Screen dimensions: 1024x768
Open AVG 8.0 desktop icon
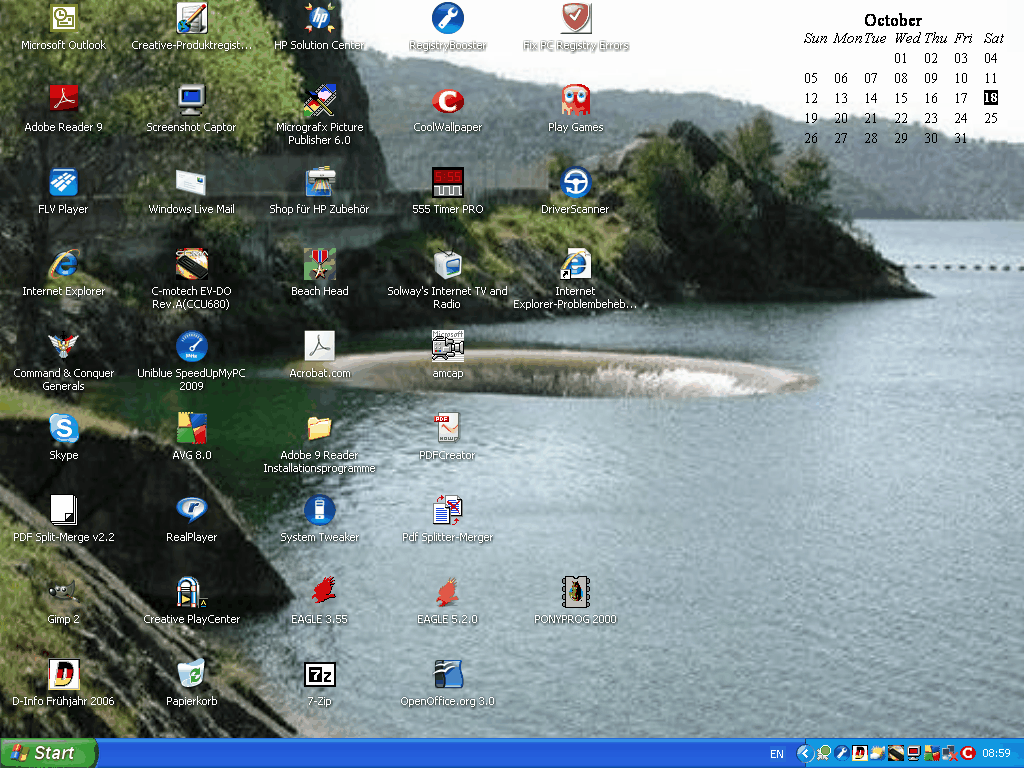191,428
